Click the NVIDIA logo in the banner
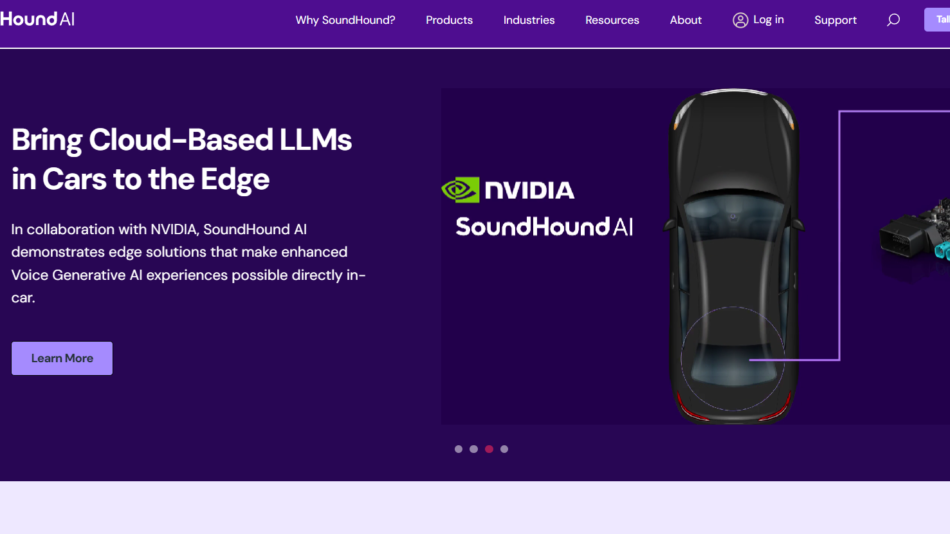Image resolution: width=950 pixels, height=534 pixels. (508, 190)
